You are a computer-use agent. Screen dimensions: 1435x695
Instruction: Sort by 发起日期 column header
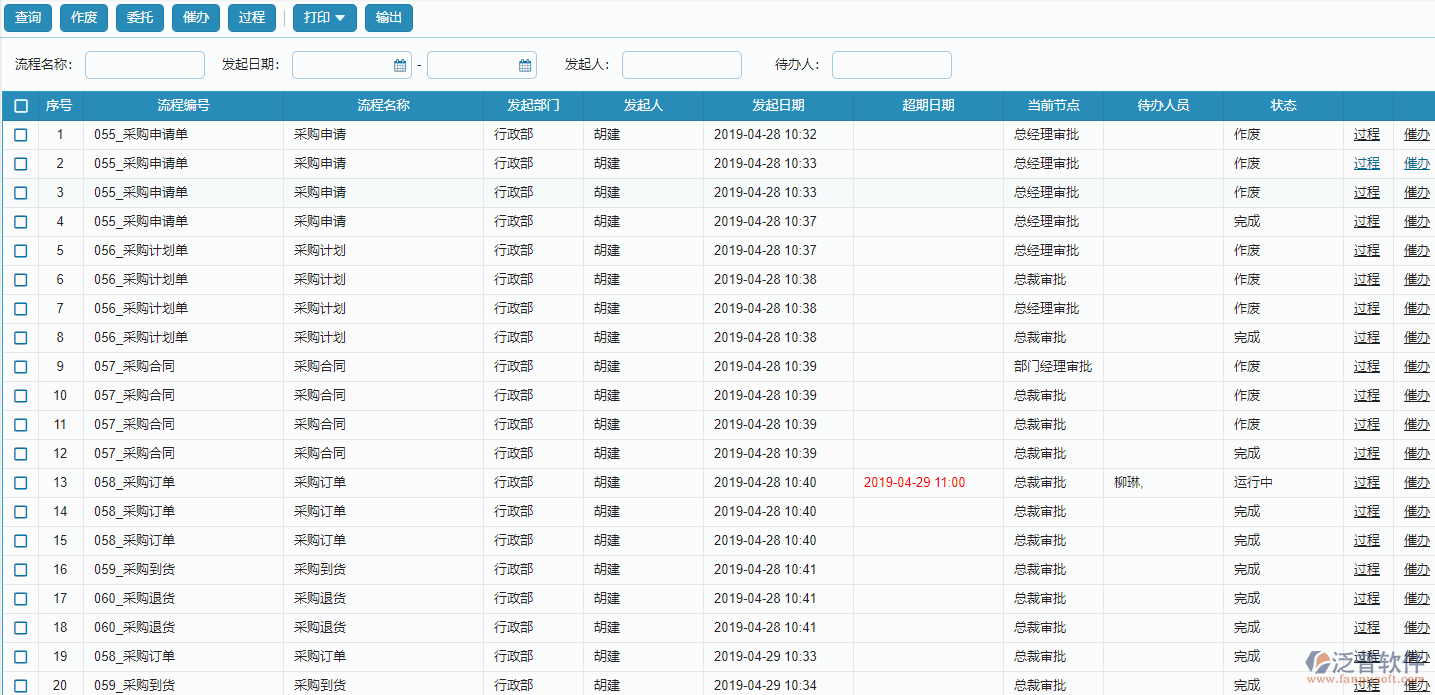coord(778,106)
